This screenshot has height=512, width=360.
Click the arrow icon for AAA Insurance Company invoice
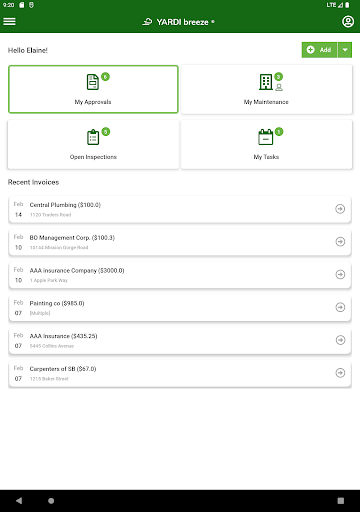[340, 274]
